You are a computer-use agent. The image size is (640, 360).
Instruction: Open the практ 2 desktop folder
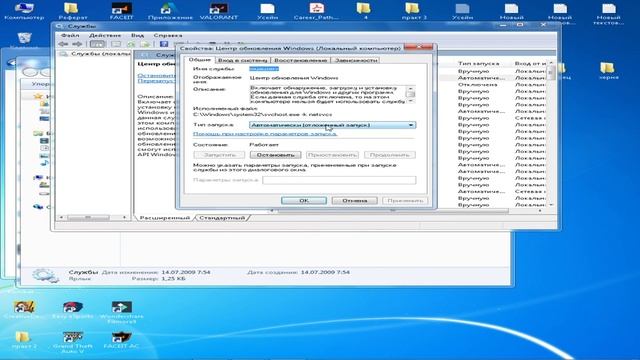point(24,340)
